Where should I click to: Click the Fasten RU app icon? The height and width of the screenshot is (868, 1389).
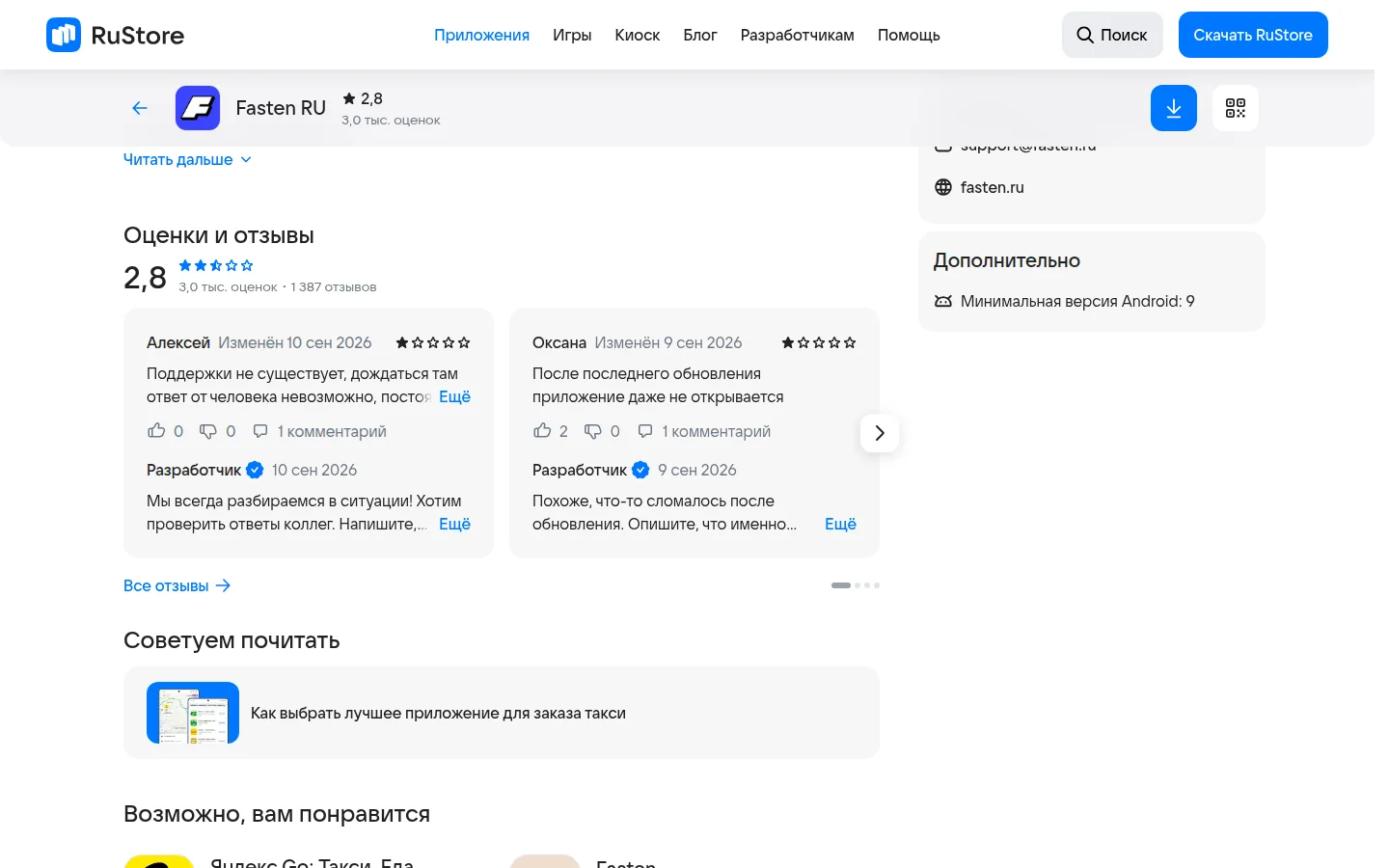point(198,108)
